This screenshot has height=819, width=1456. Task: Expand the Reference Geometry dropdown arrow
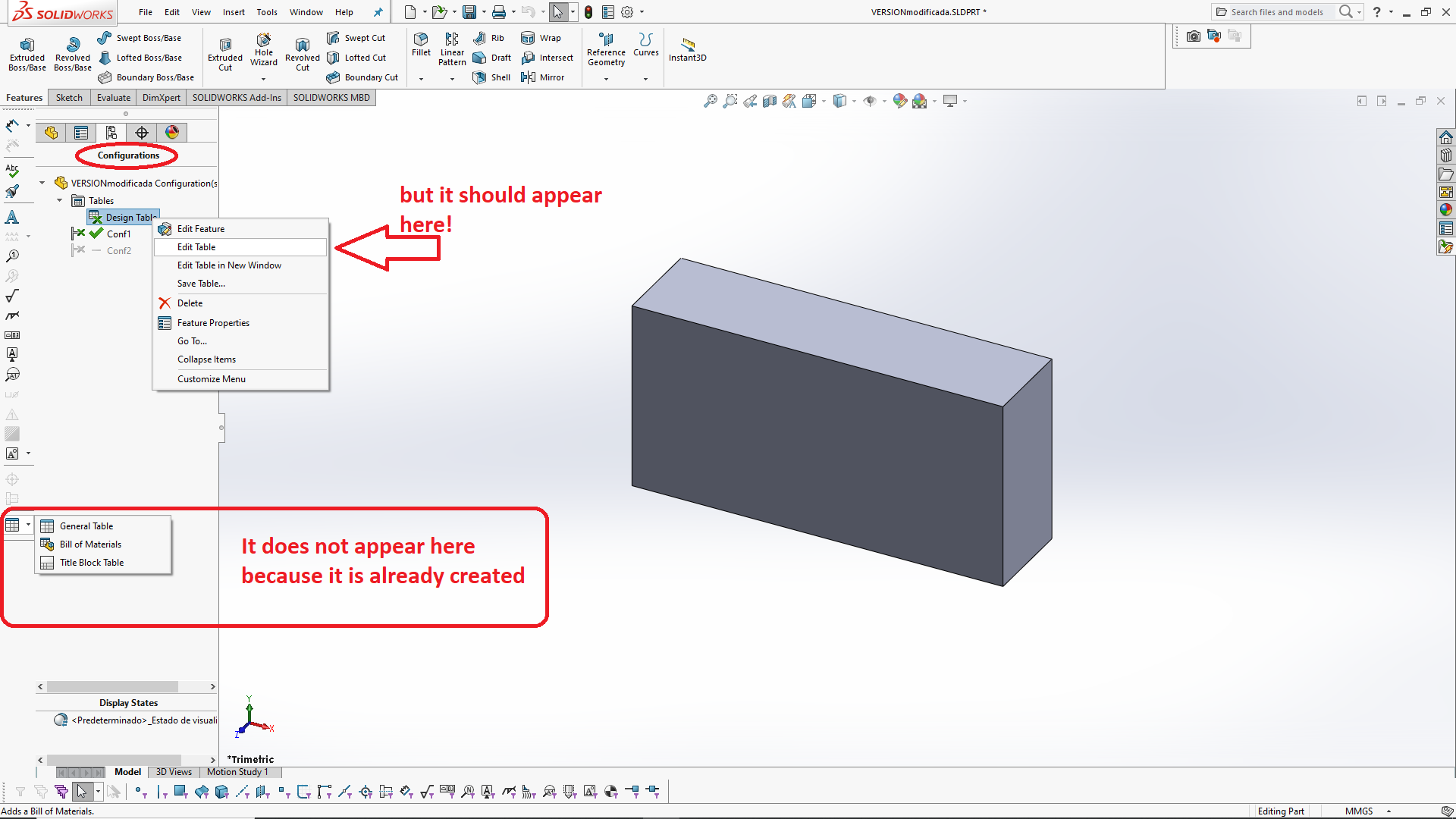[x=606, y=79]
